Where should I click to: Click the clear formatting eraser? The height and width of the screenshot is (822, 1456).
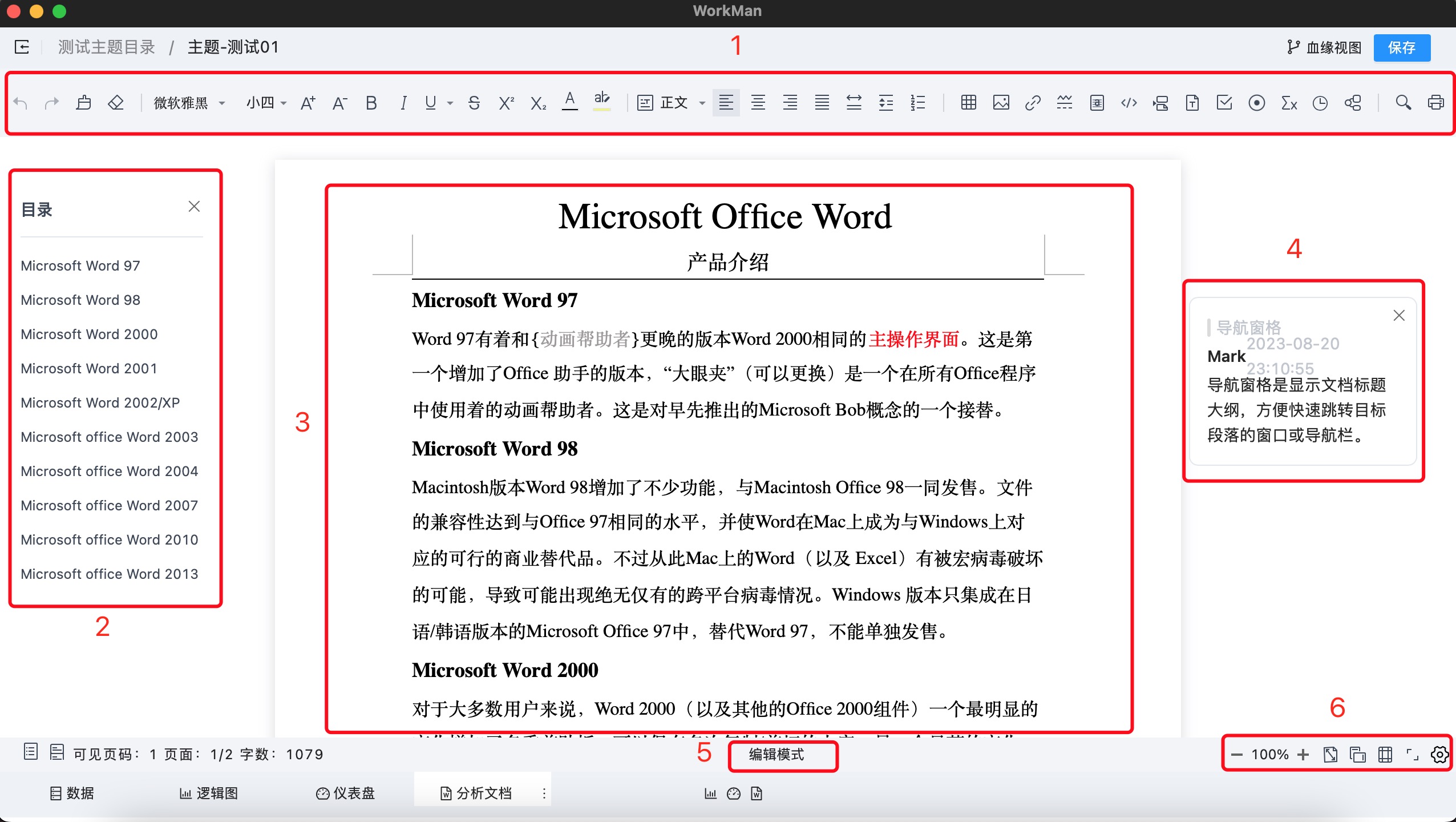[116, 103]
